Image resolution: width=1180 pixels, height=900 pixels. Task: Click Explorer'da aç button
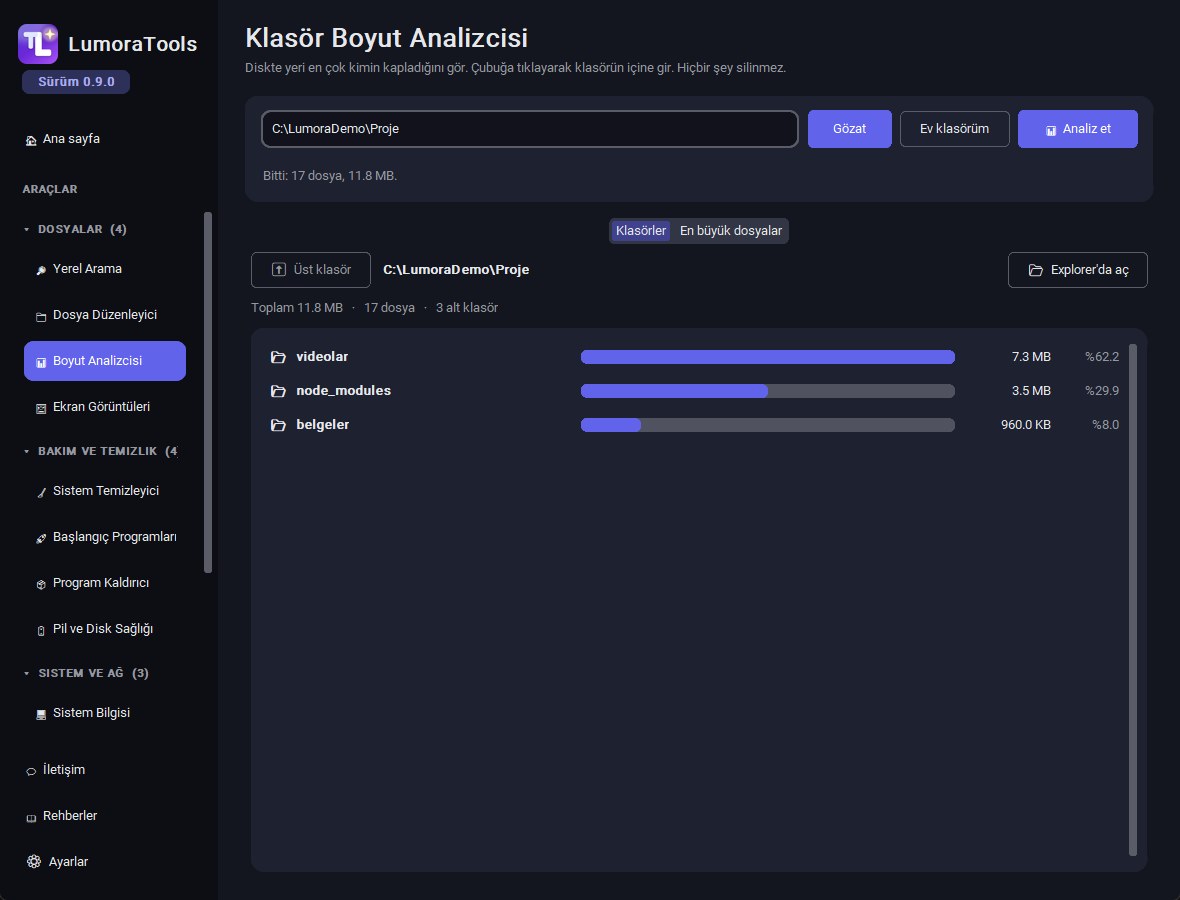coord(1078,269)
